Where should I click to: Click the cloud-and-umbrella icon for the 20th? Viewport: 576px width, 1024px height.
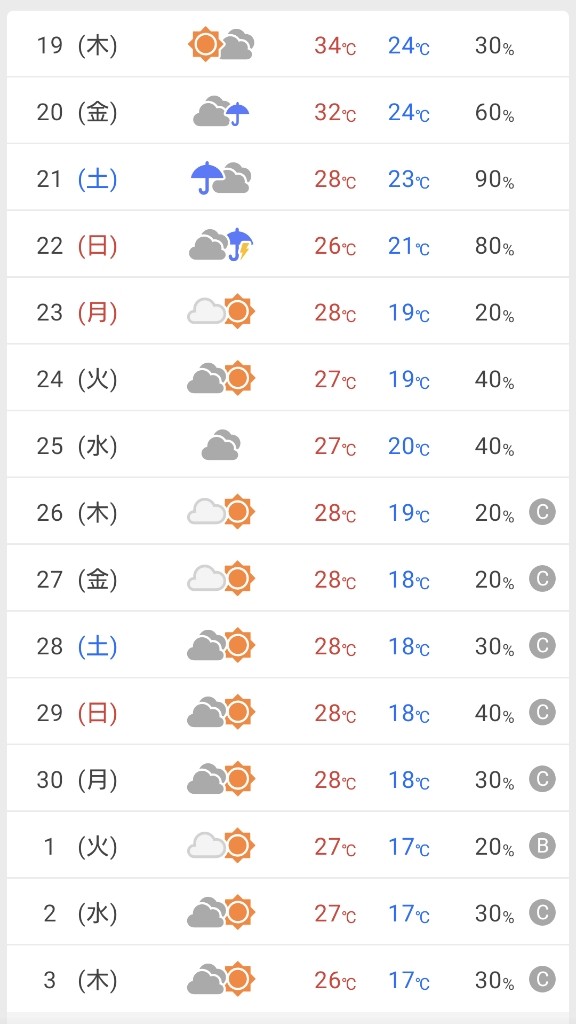coord(221,112)
